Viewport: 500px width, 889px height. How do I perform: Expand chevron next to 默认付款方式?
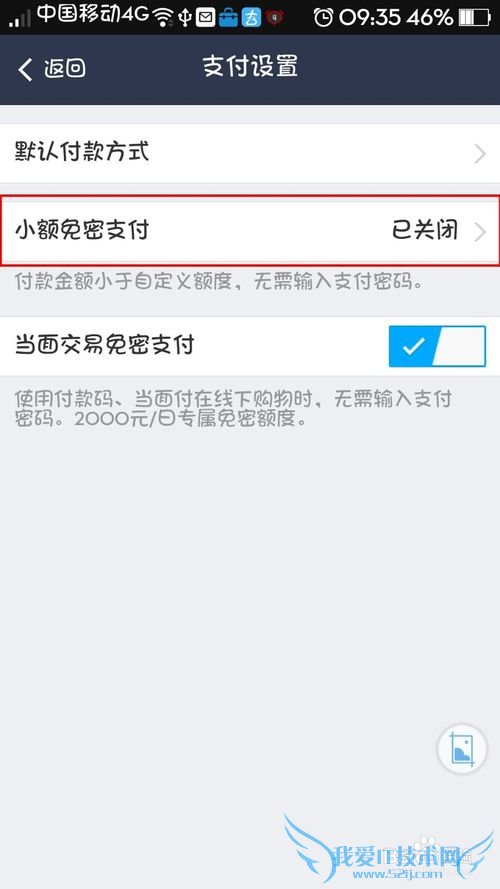coord(481,154)
